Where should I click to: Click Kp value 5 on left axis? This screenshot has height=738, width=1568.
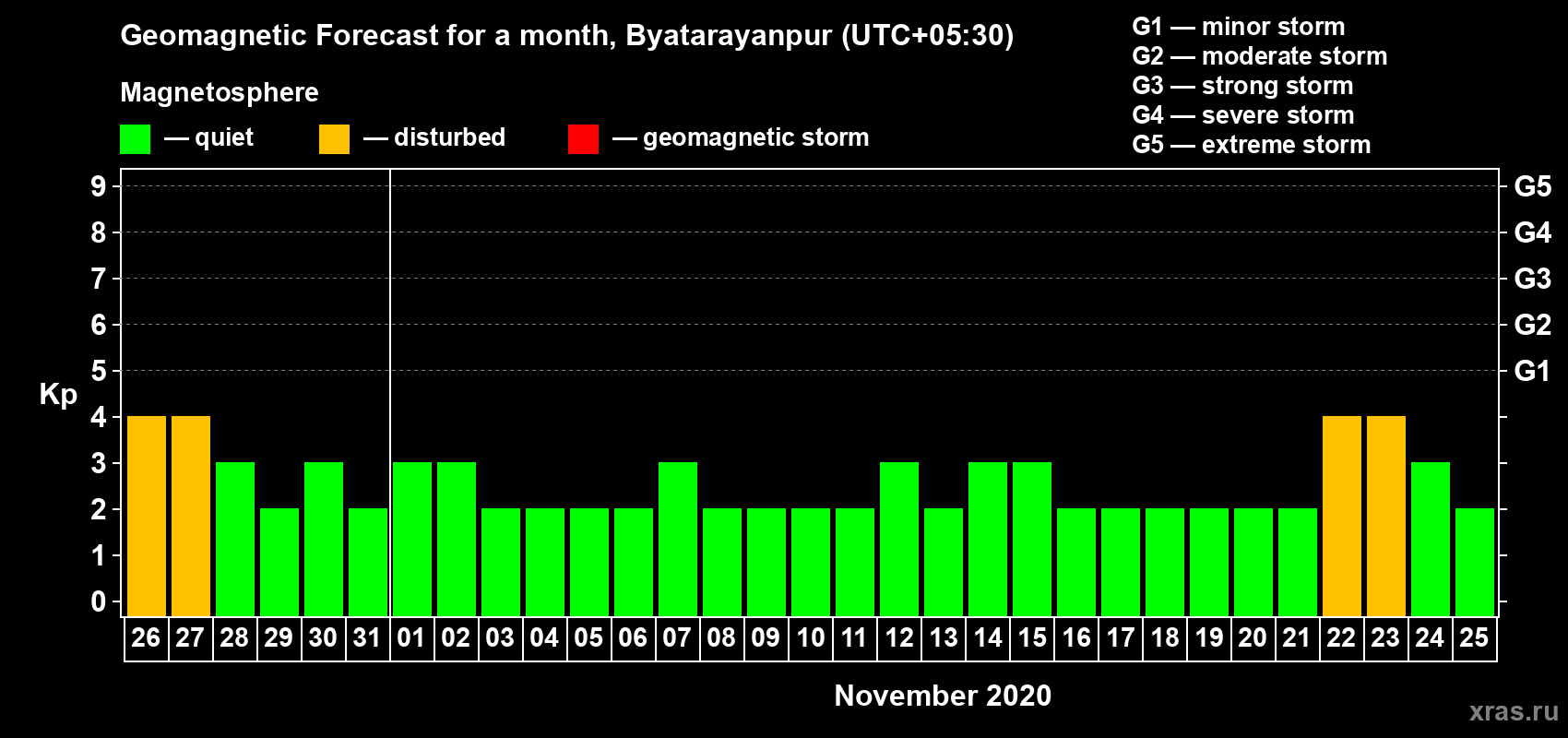[99, 371]
